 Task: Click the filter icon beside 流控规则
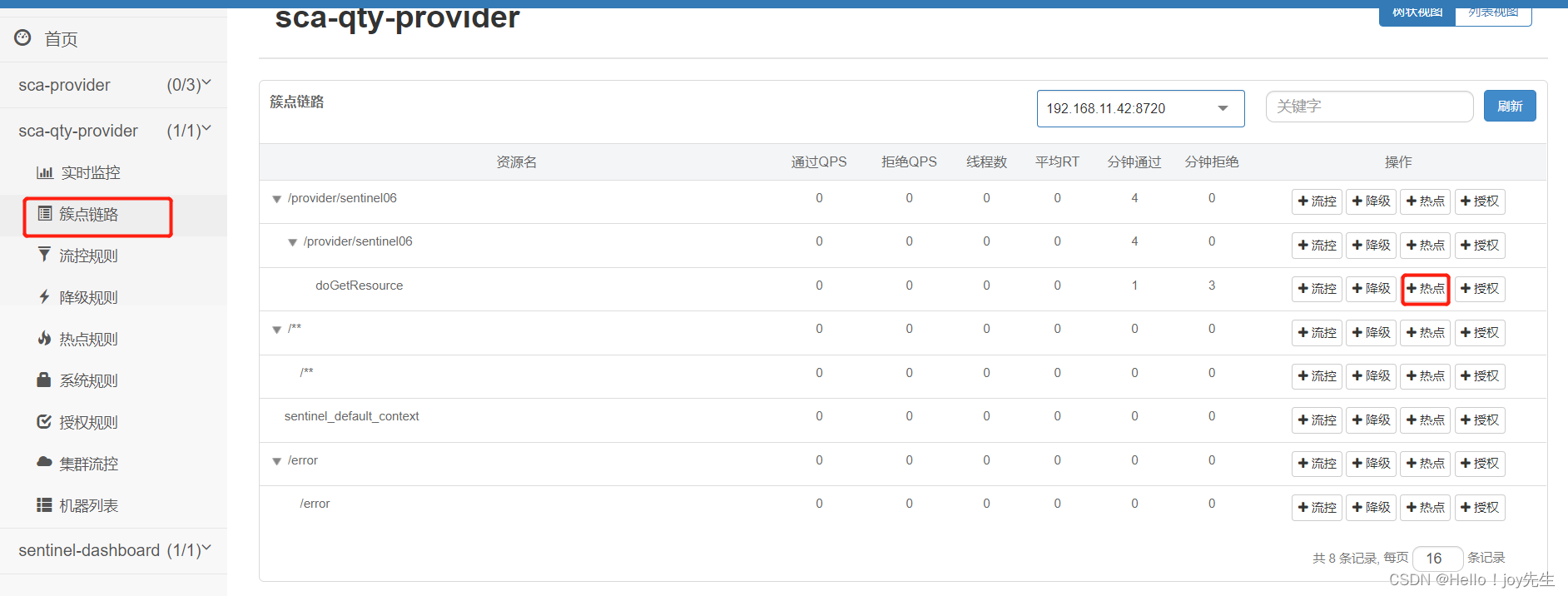(44, 254)
